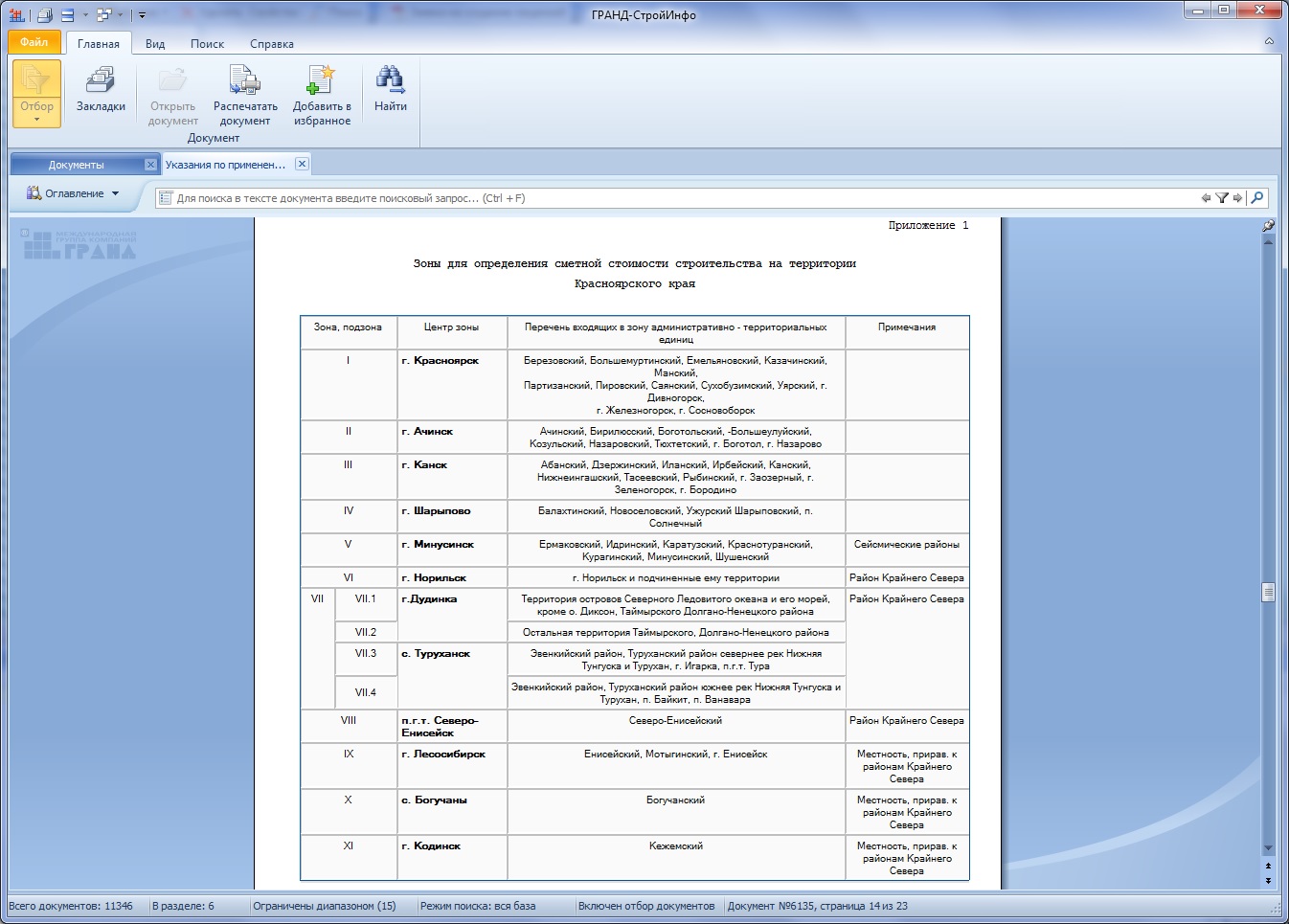Go to previous search result arrow
Viewport: 1289px width, 924px height.
click(1206, 198)
